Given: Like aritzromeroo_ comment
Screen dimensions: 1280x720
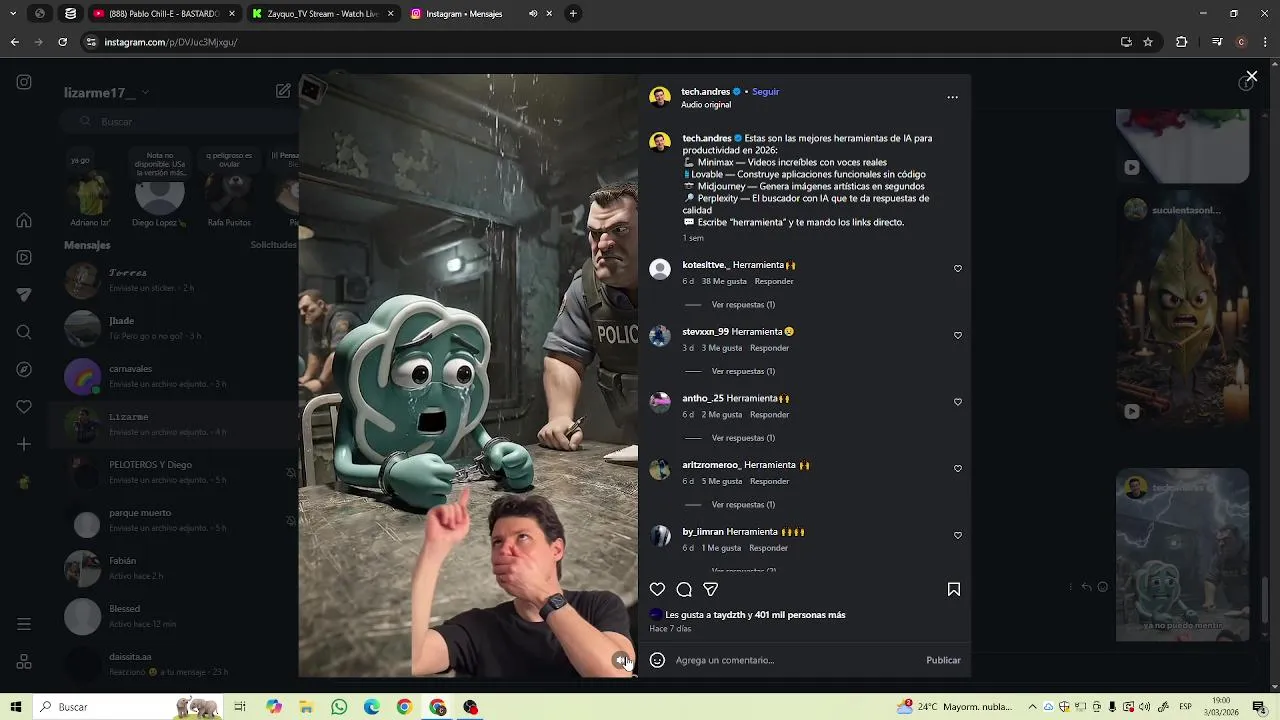Looking at the screenshot, I should click(958, 469).
